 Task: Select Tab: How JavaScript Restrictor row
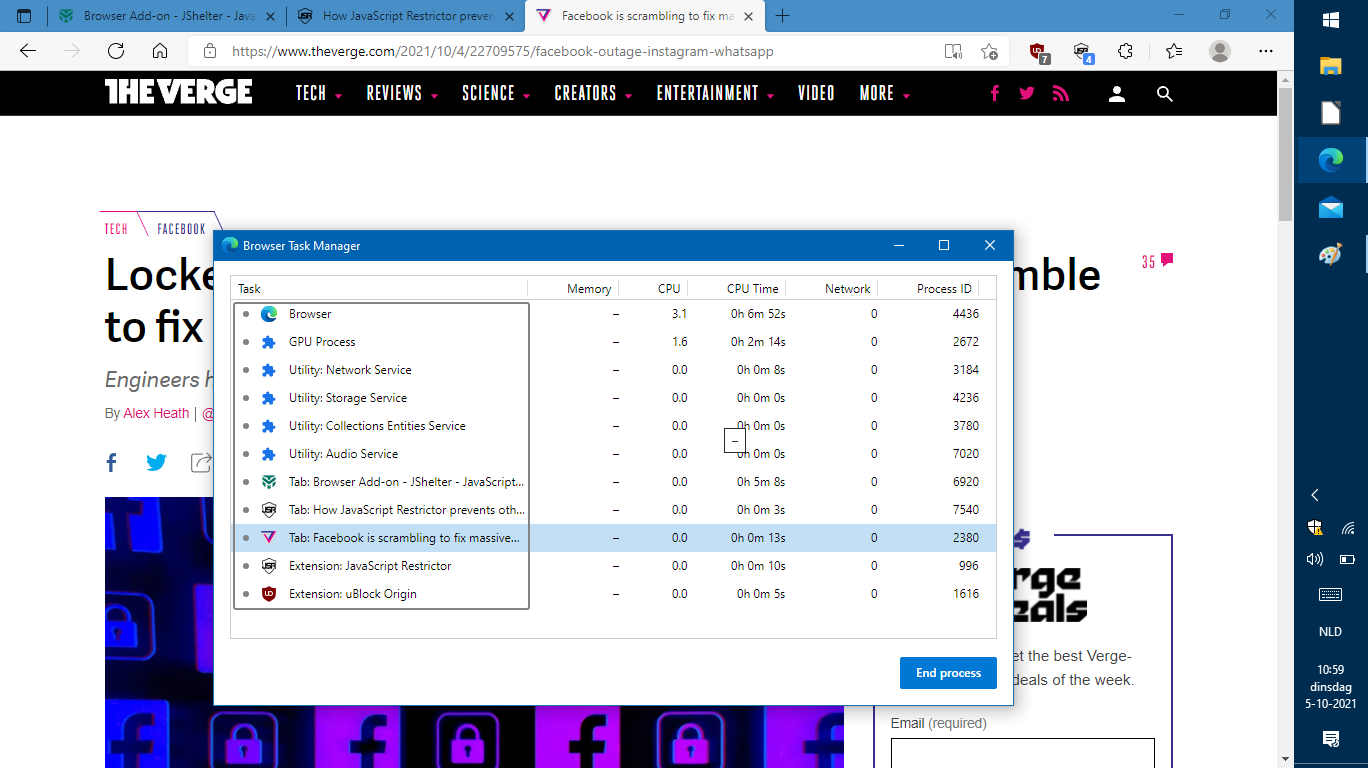tap(613, 510)
